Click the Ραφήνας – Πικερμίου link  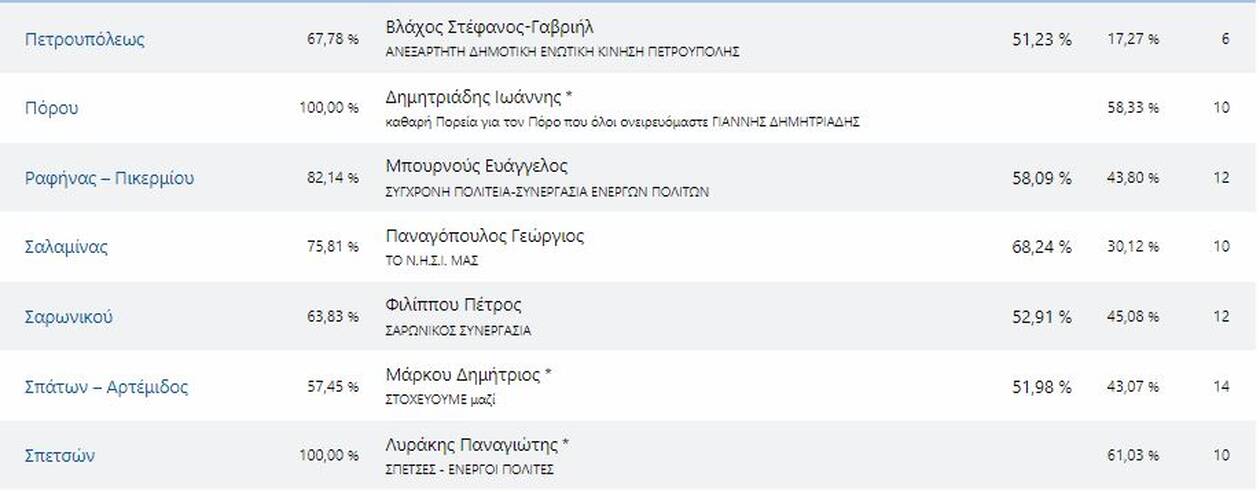(110, 178)
